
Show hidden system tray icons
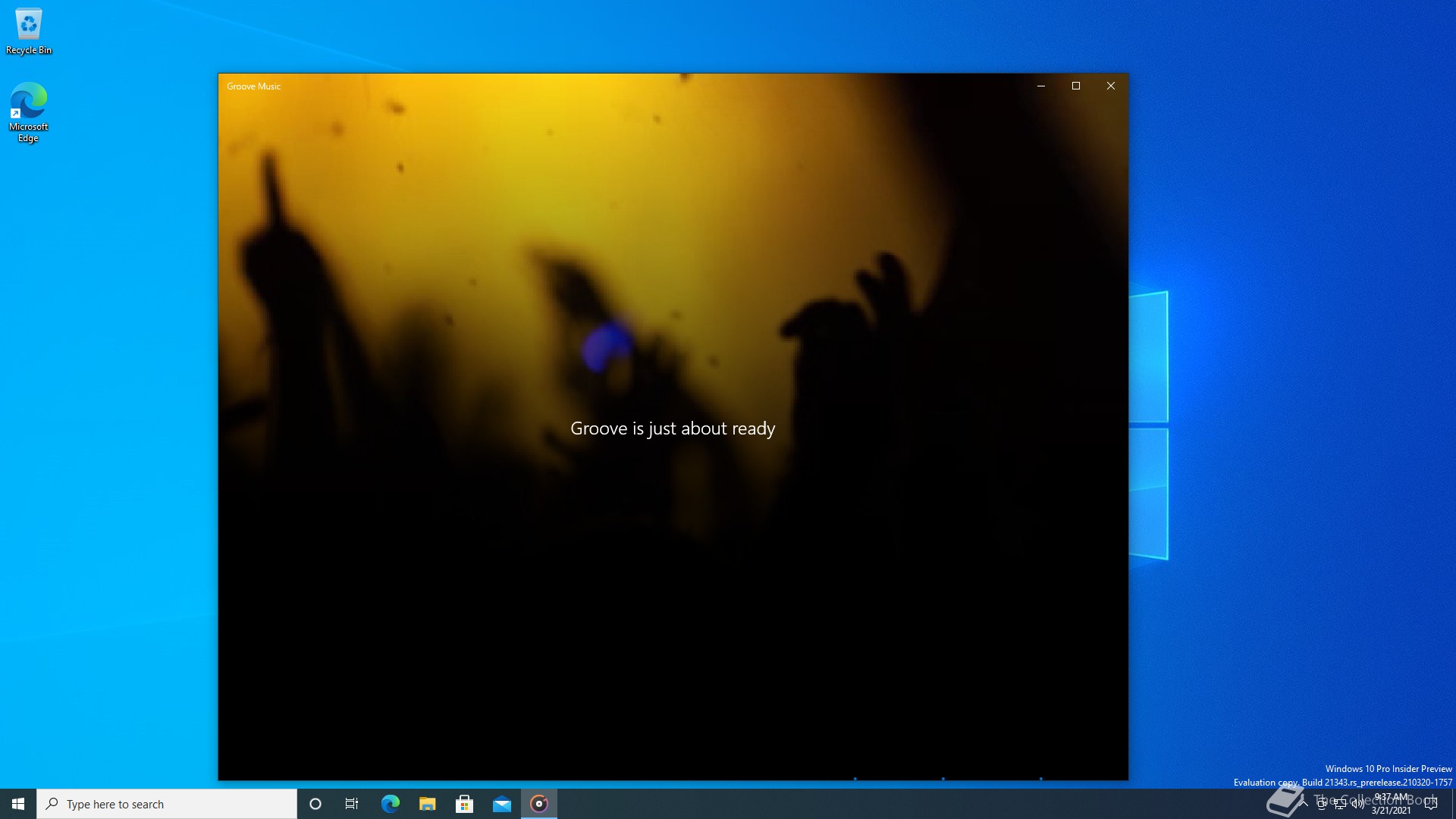[1304, 804]
